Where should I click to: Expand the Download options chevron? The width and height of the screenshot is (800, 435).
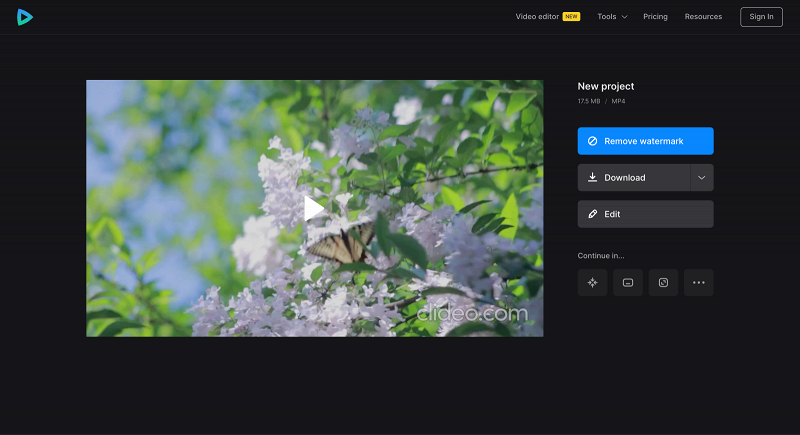[x=702, y=177]
